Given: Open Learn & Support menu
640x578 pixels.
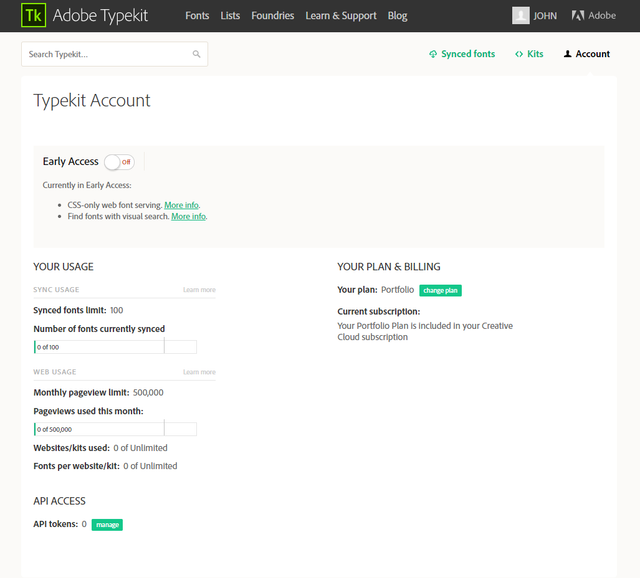Looking at the screenshot, I should 341,16.
